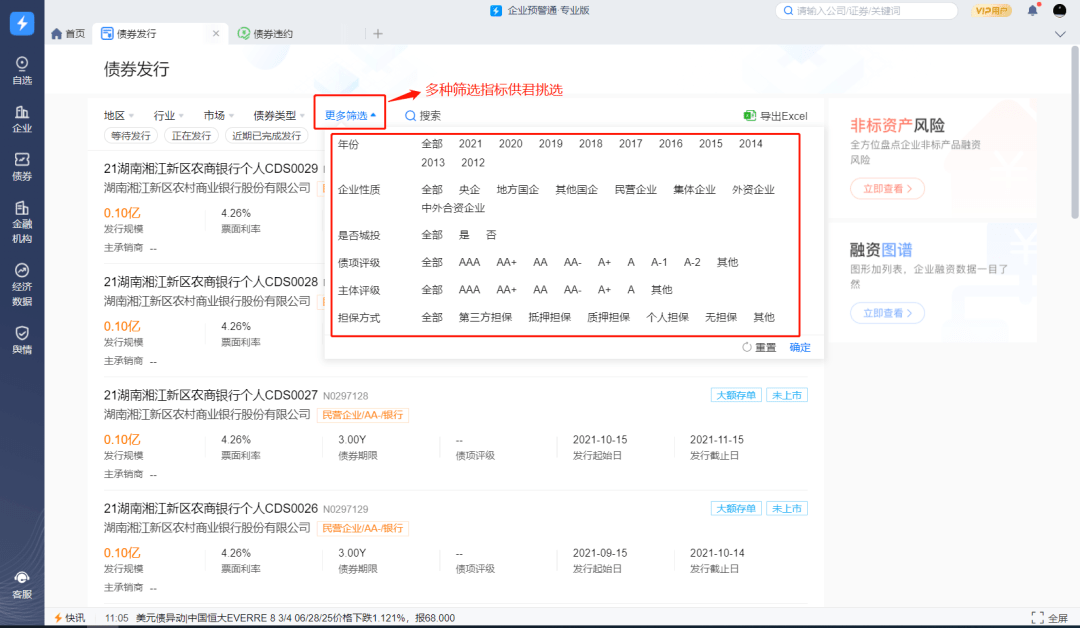
Task: Click 大额存单 tag on CDS0027 row
Action: pyautogui.click(x=736, y=395)
